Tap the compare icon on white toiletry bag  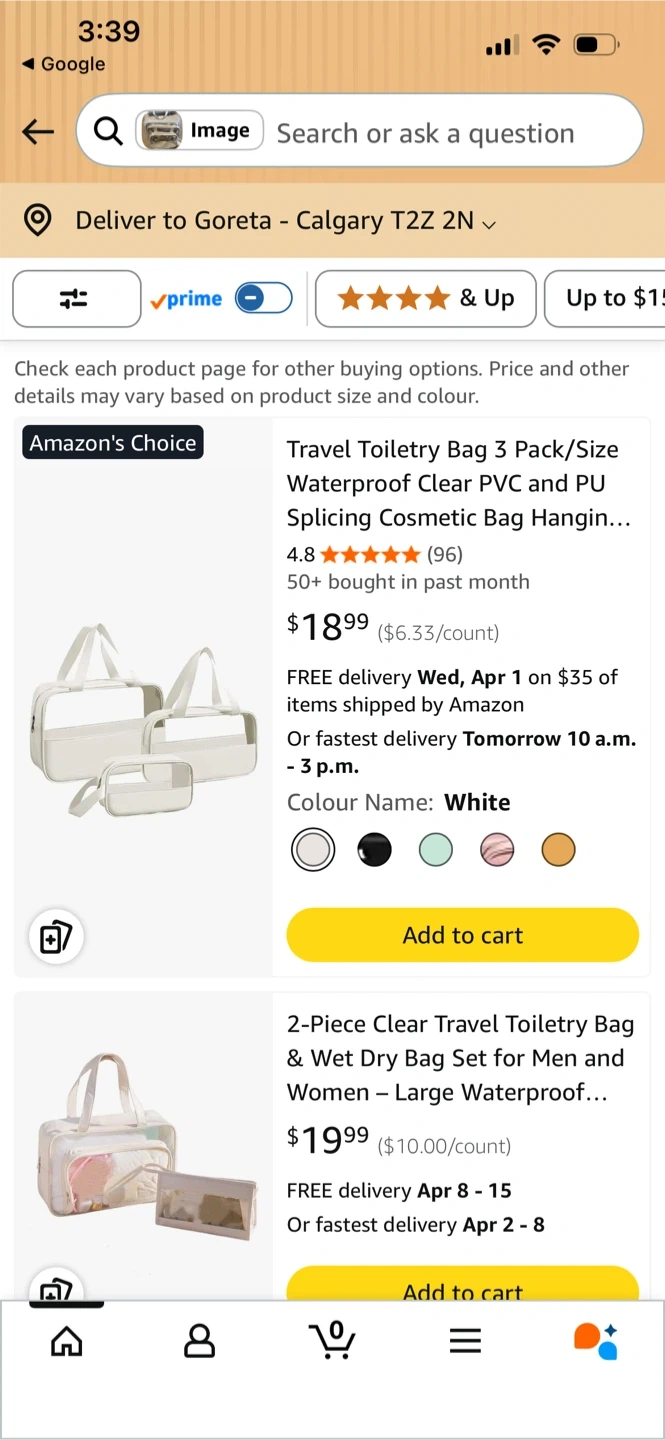coord(56,937)
